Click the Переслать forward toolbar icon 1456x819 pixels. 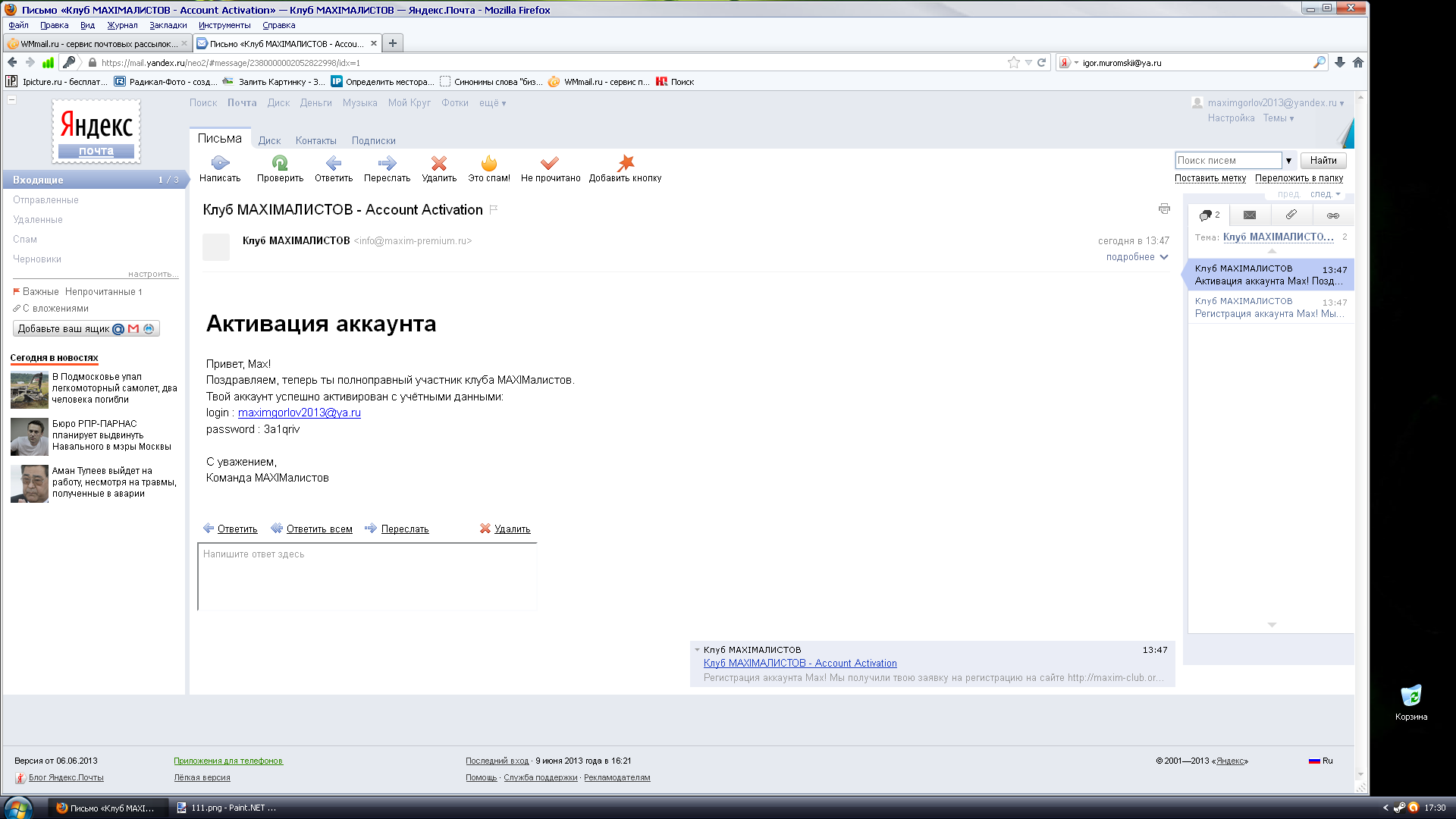[x=387, y=162]
